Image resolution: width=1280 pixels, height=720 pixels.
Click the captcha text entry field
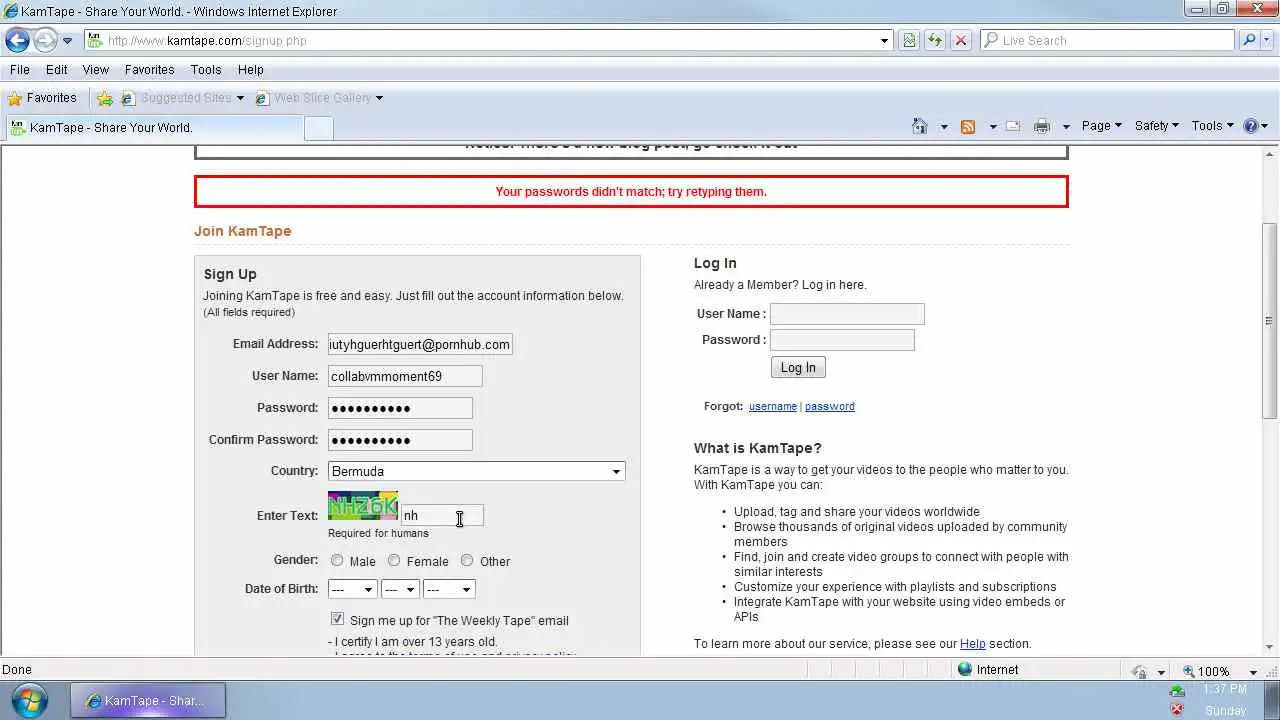[x=442, y=515]
